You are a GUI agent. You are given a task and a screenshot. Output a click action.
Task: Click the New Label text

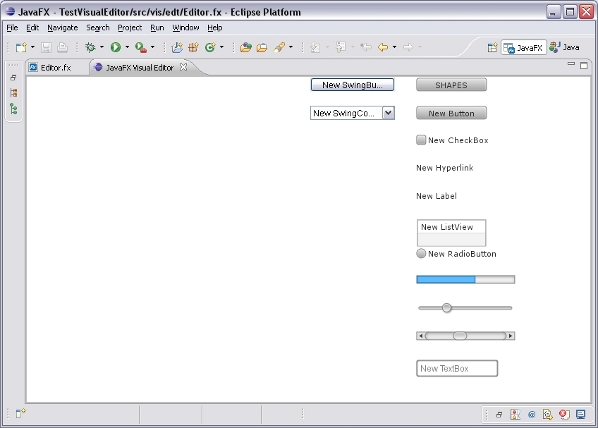coord(436,196)
